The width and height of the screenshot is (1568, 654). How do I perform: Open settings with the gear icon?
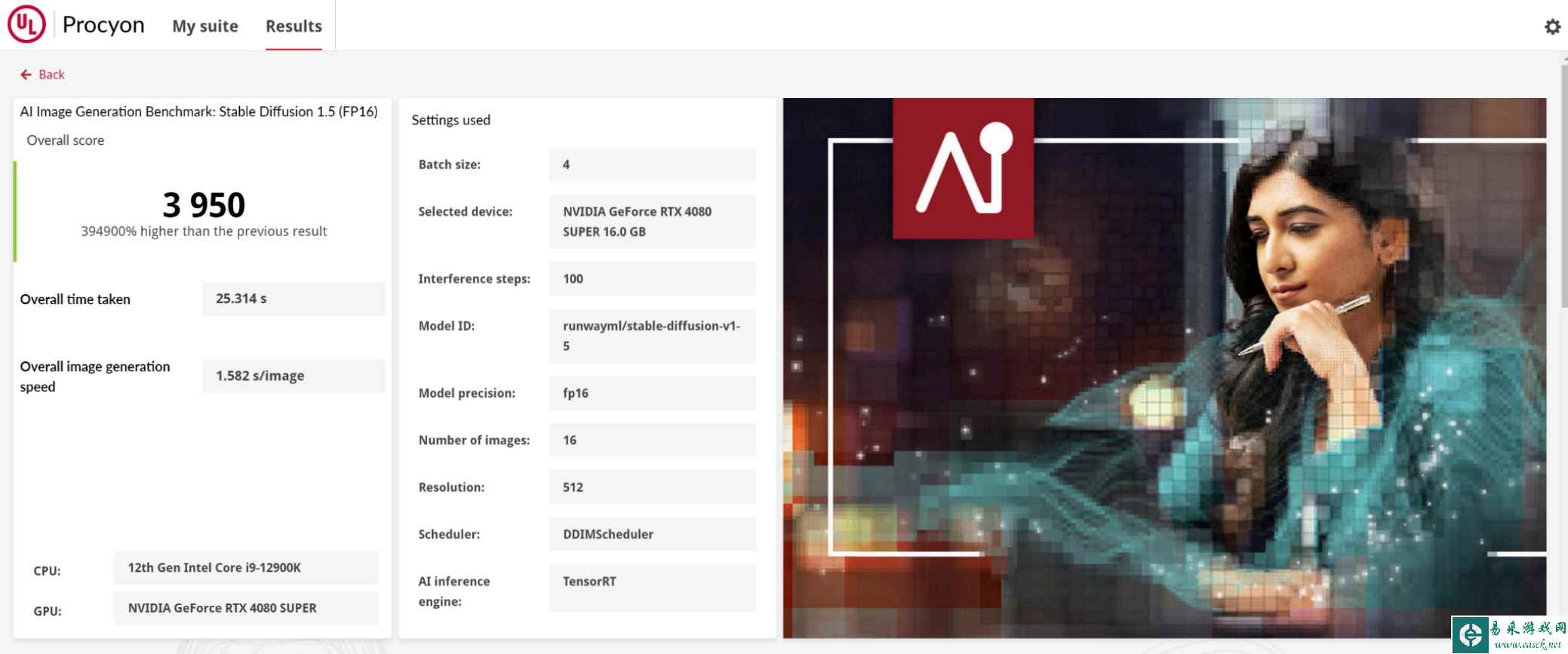[x=1552, y=27]
